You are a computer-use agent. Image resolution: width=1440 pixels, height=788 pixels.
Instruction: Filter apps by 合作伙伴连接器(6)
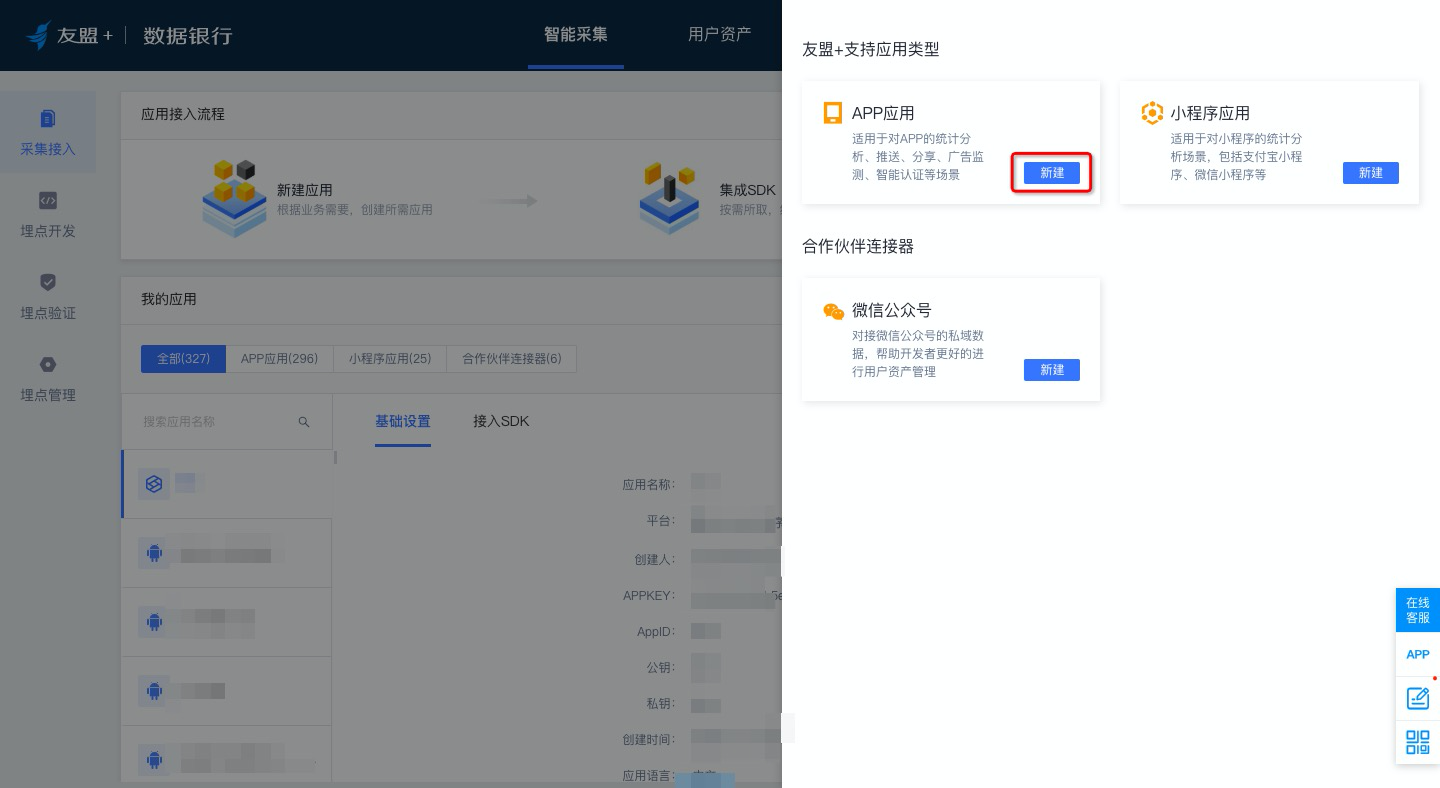click(512, 359)
